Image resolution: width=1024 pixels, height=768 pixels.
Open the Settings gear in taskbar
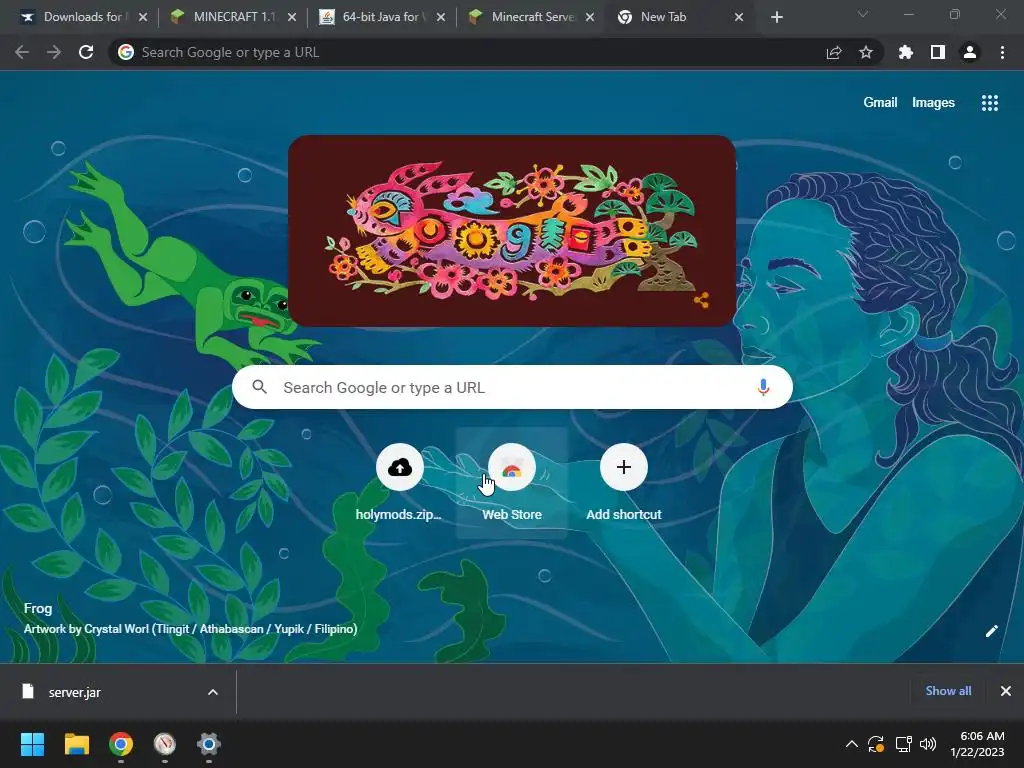point(209,744)
